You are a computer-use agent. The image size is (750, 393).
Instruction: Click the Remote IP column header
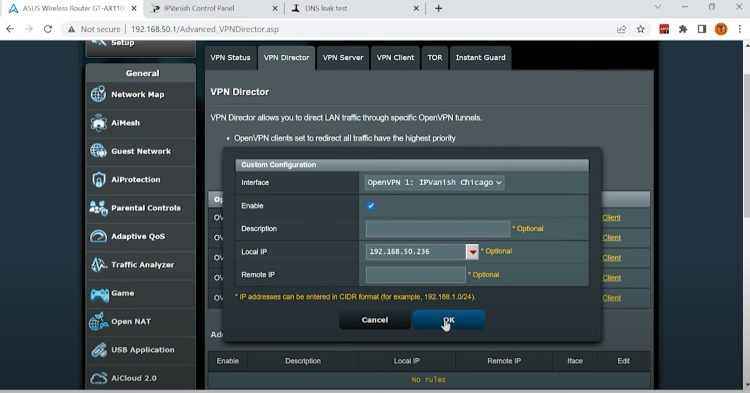(504, 361)
